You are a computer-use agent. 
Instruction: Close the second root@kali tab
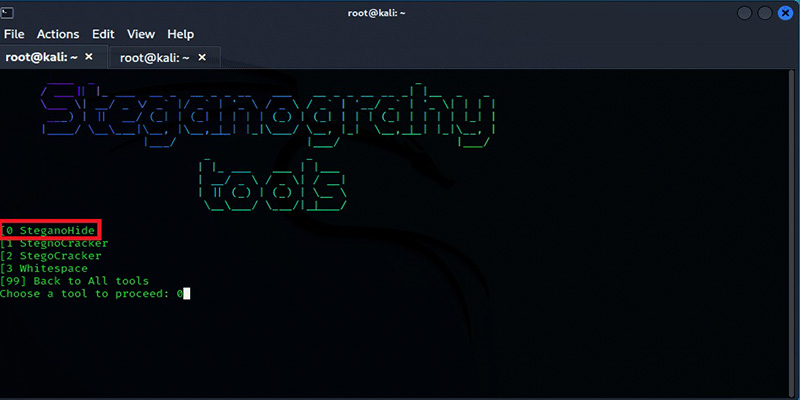[x=202, y=57]
